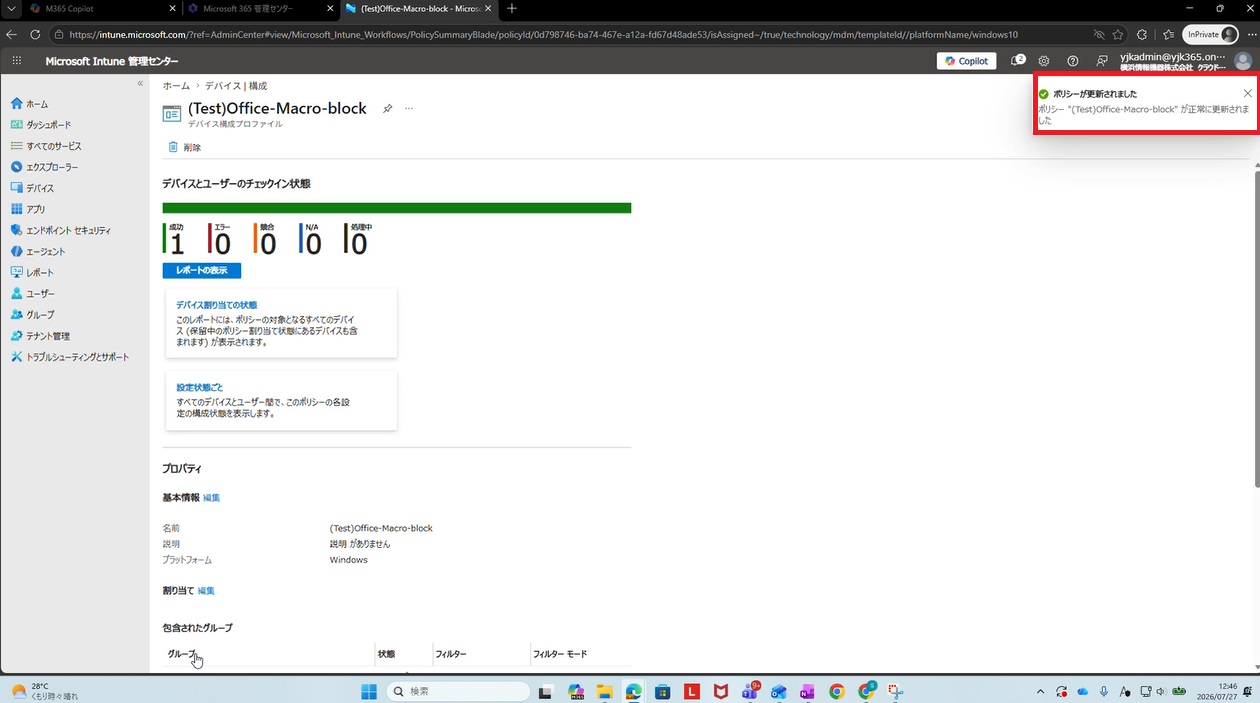
Task: Open Groups (グループ) in sidebar
Action: pos(33,315)
